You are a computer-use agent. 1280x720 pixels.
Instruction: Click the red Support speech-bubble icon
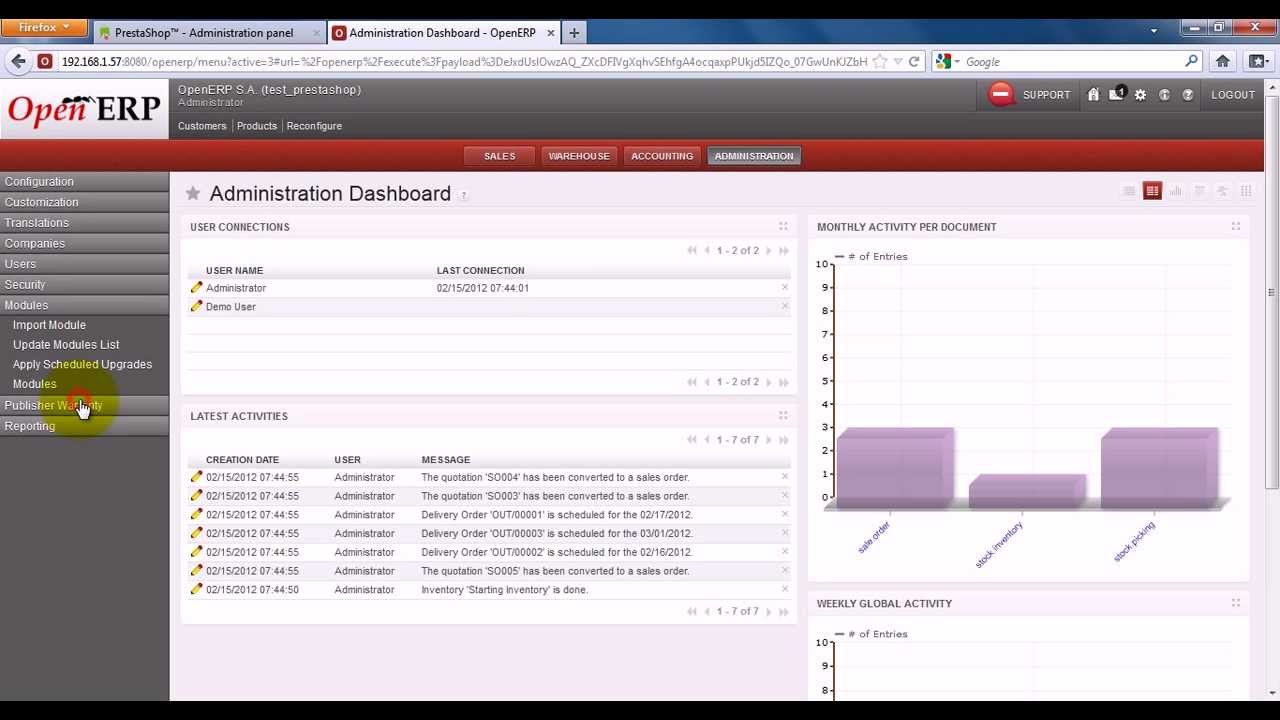1001,94
